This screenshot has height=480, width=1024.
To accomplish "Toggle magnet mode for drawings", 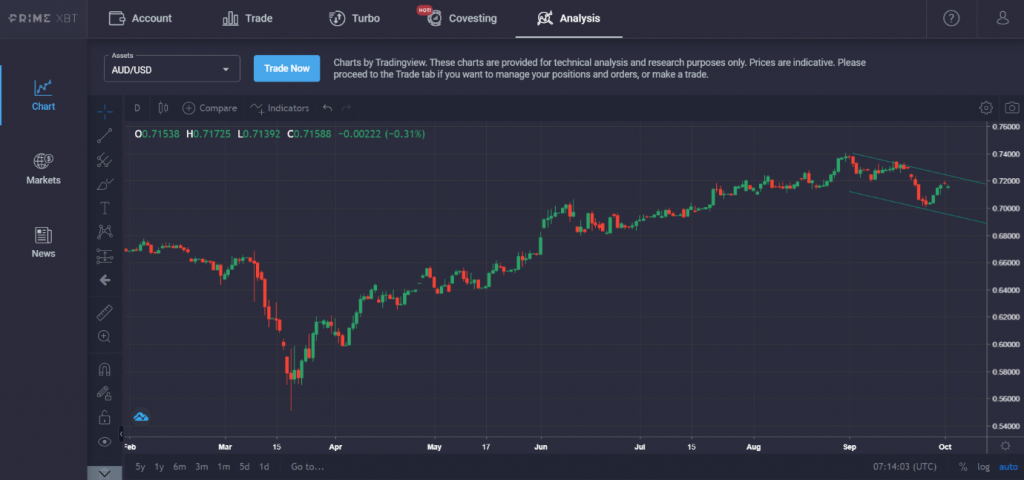I will point(104,369).
